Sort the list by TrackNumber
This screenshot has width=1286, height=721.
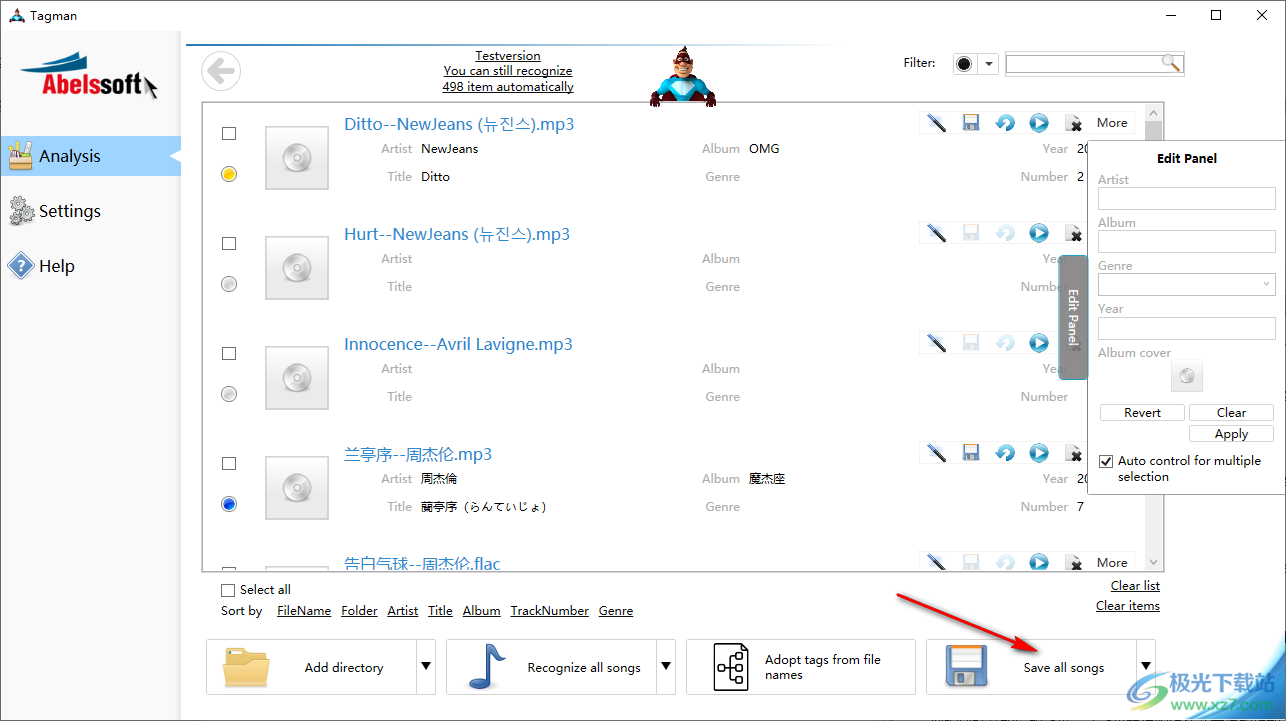550,611
